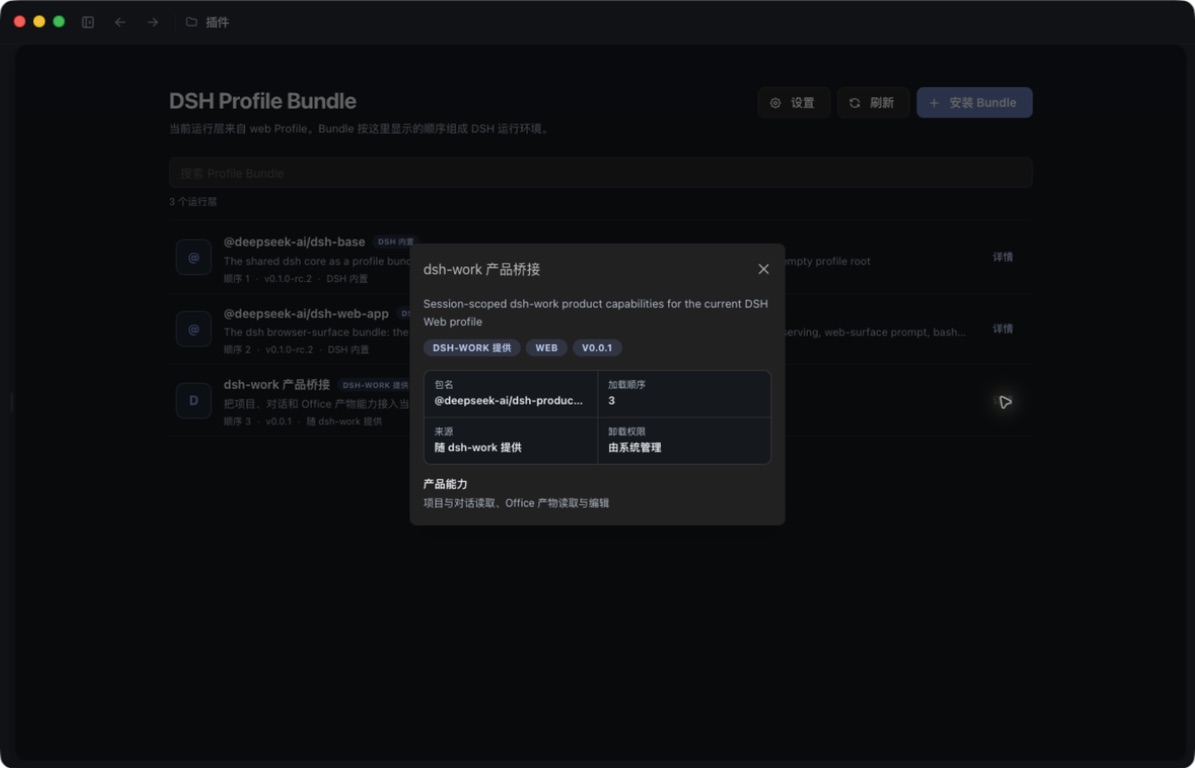This screenshot has width=1195, height=768.
Task: Click the 插件 folder icon in title bar
Action: pyautogui.click(x=191, y=22)
